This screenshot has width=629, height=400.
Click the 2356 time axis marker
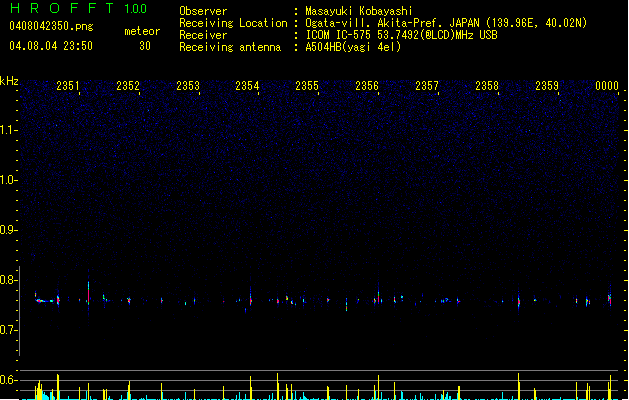[x=367, y=86]
